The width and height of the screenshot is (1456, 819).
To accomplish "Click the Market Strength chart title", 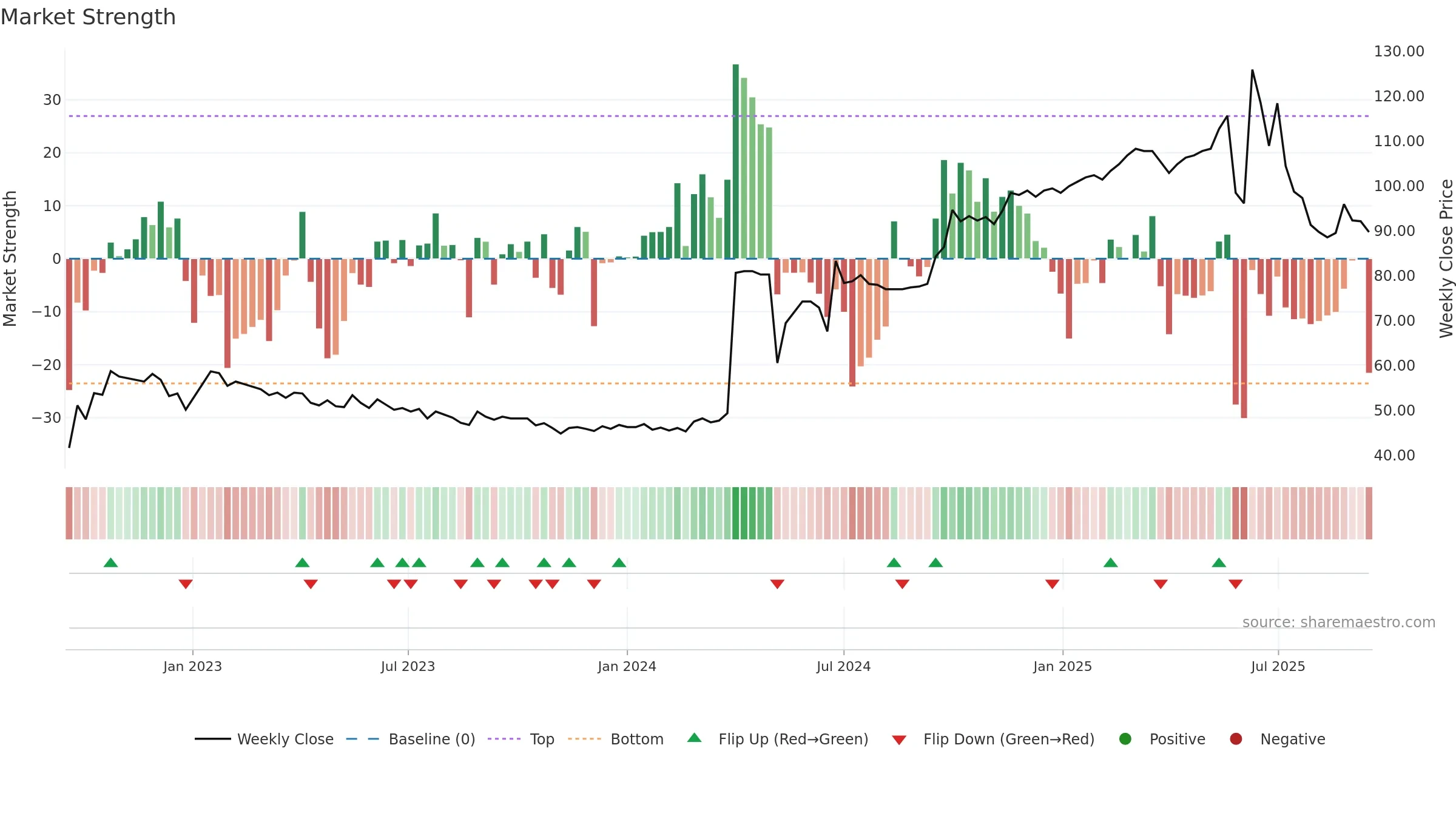I will click(x=88, y=17).
